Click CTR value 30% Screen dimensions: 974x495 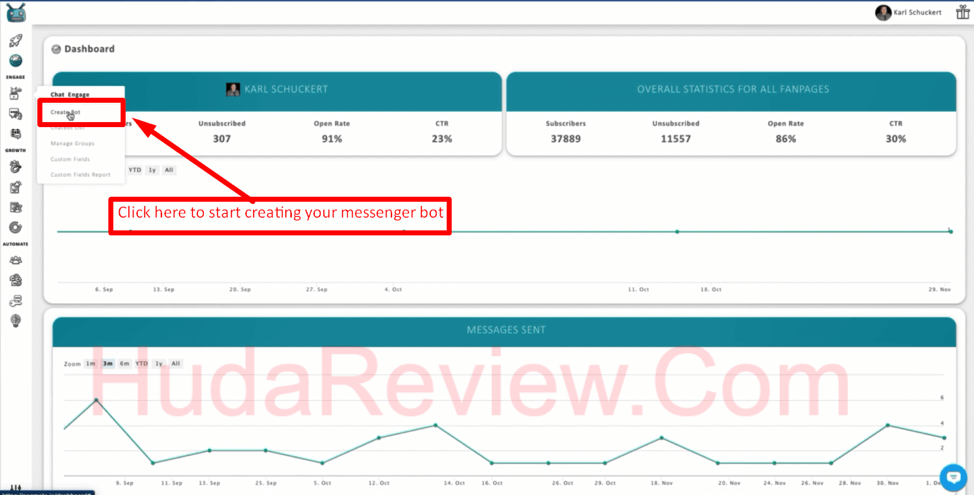[896, 139]
